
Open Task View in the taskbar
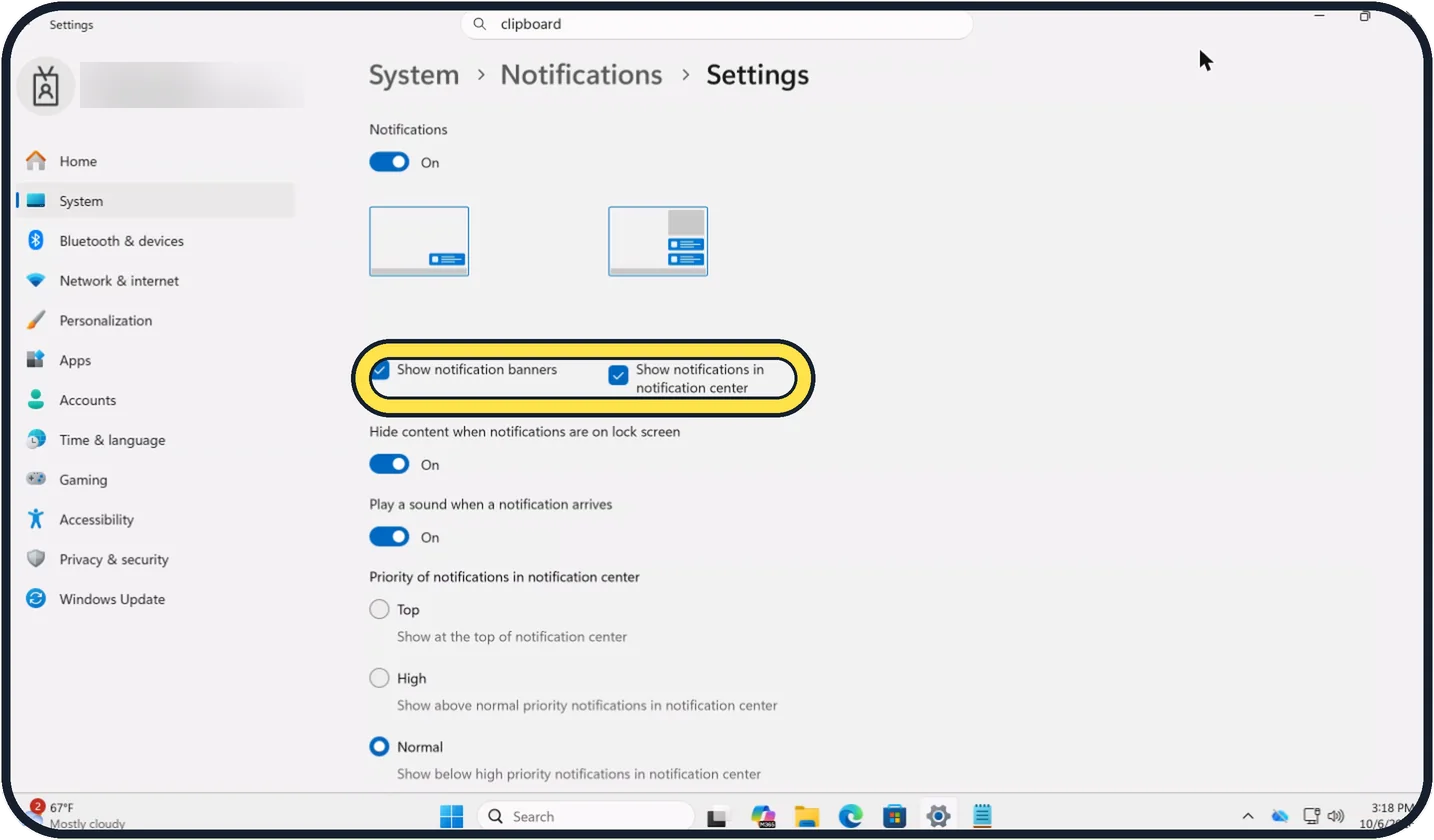tap(717, 817)
